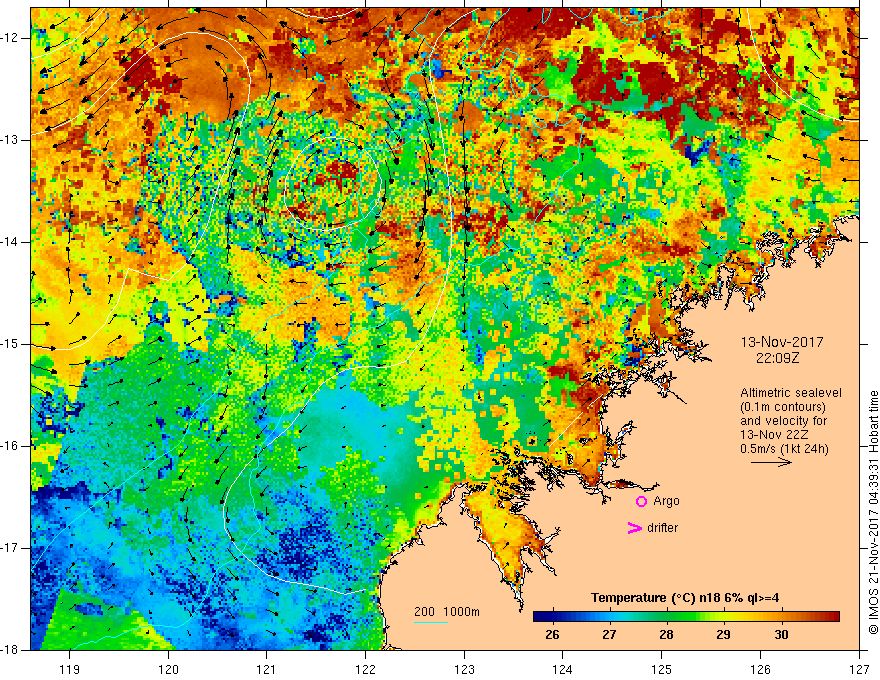
Task: Click the latitude axis label -16
Action: tap(10, 446)
